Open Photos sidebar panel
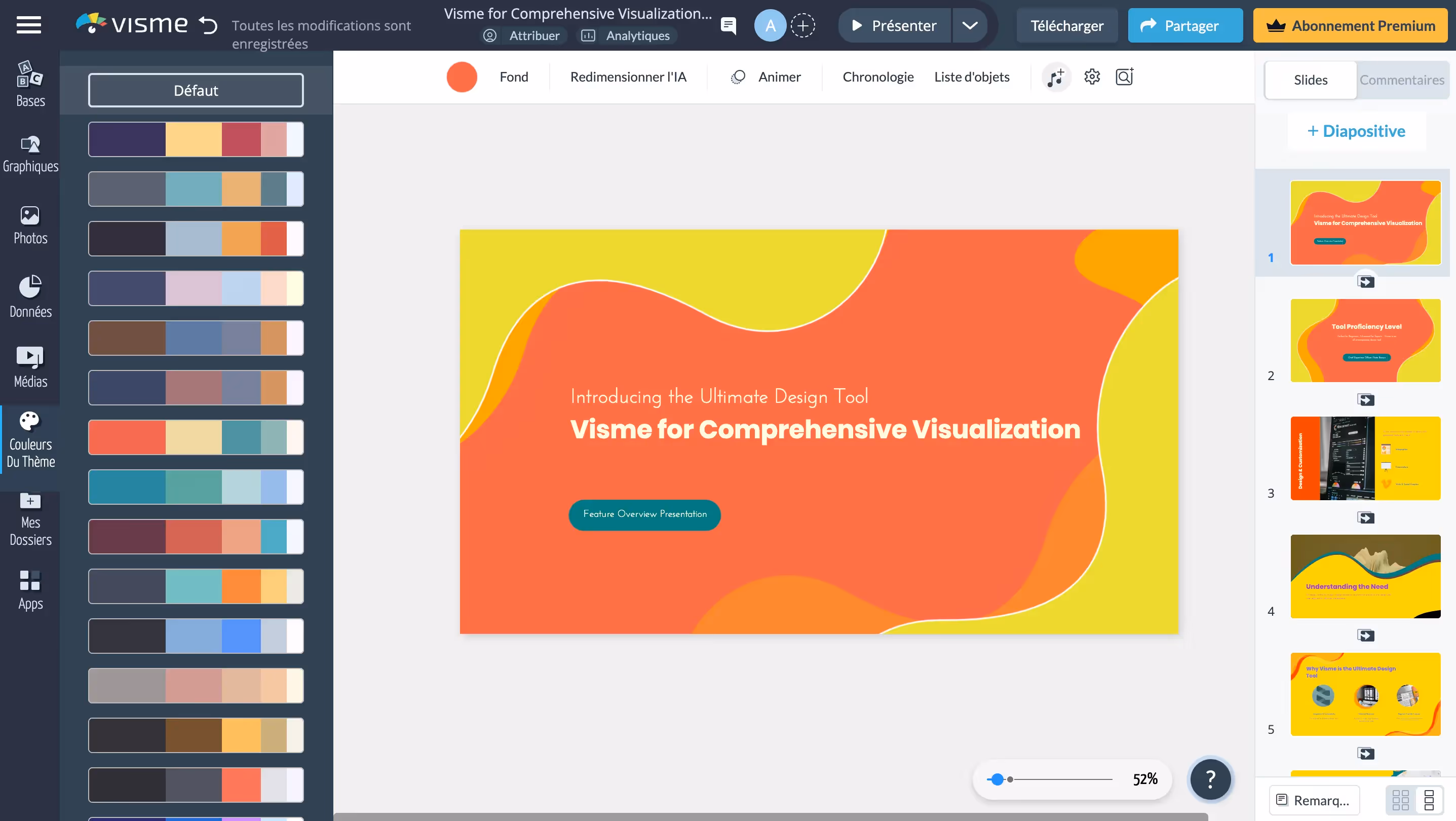1456x821 pixels. tap(30, 225)
